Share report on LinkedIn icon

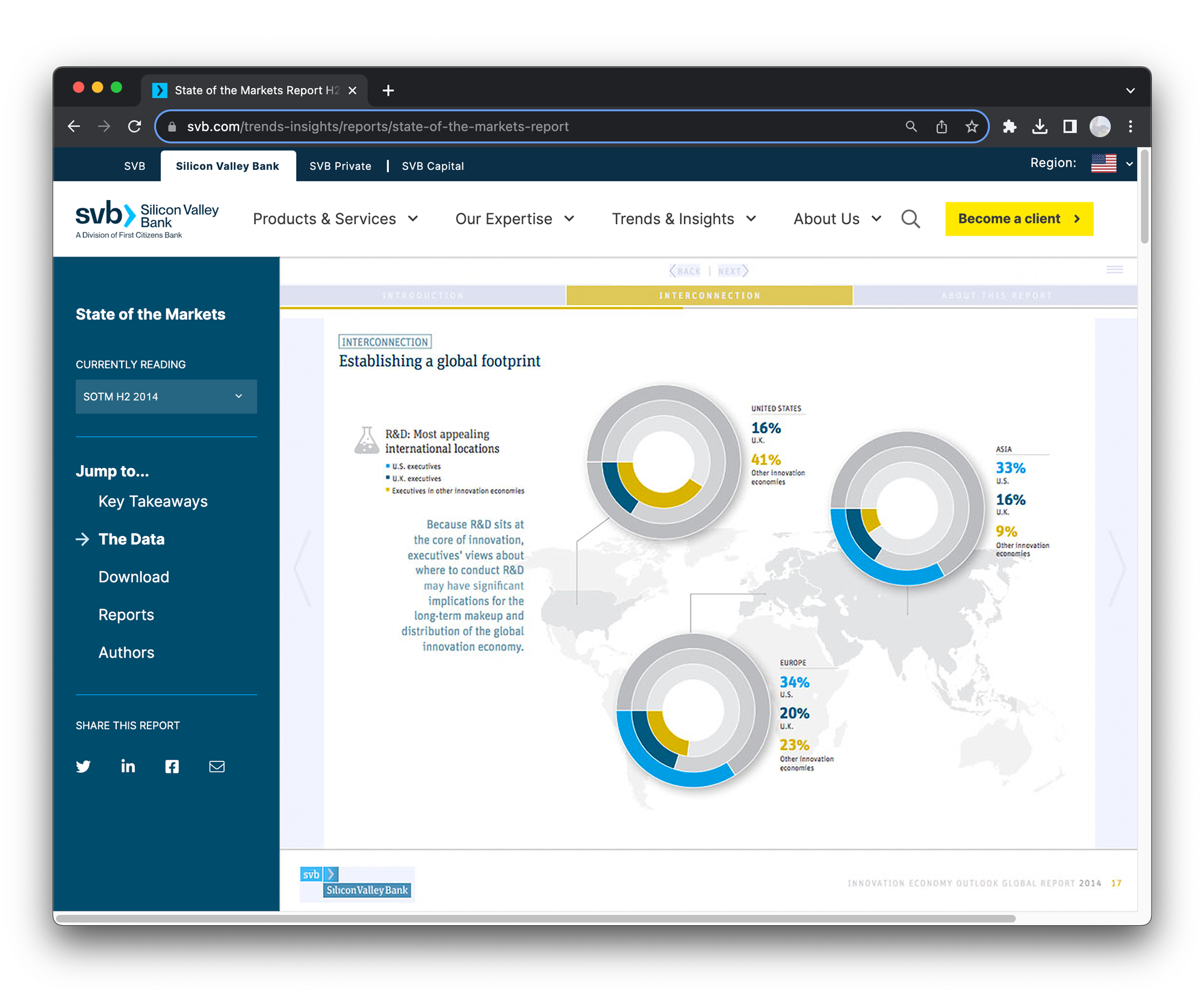coord(128,766)
